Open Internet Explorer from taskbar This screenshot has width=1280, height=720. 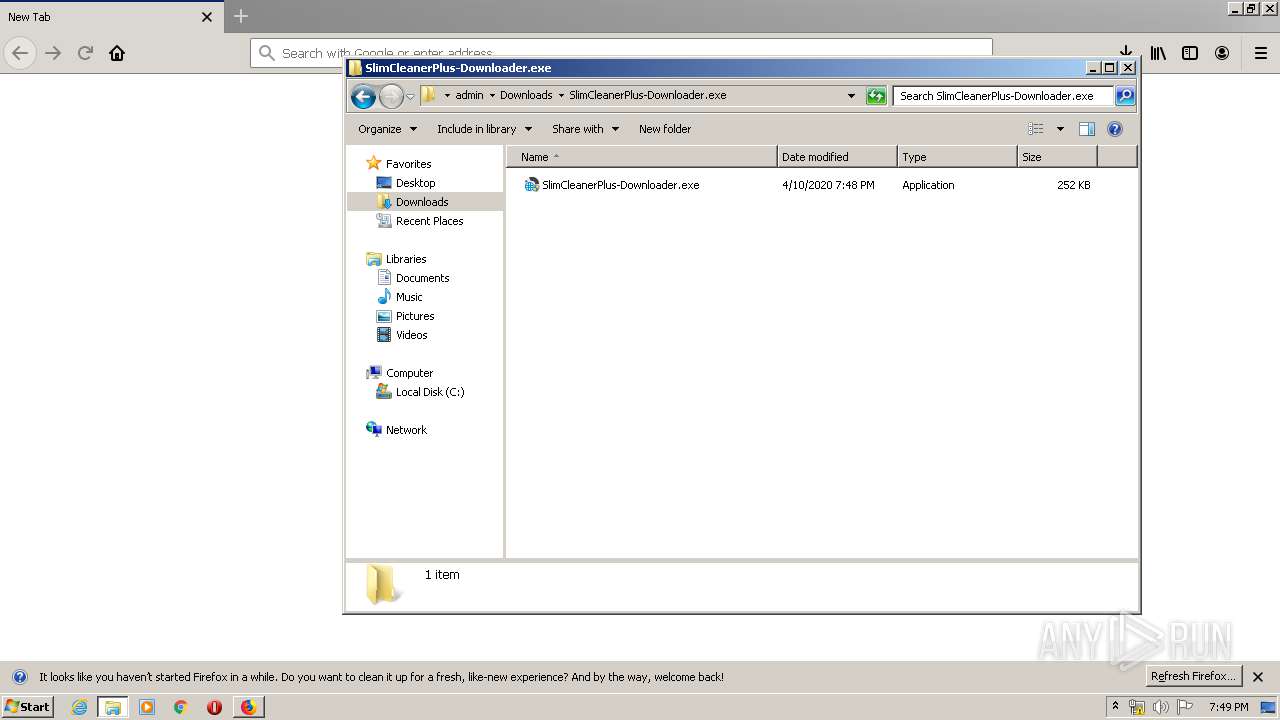(x=79, y=707)
